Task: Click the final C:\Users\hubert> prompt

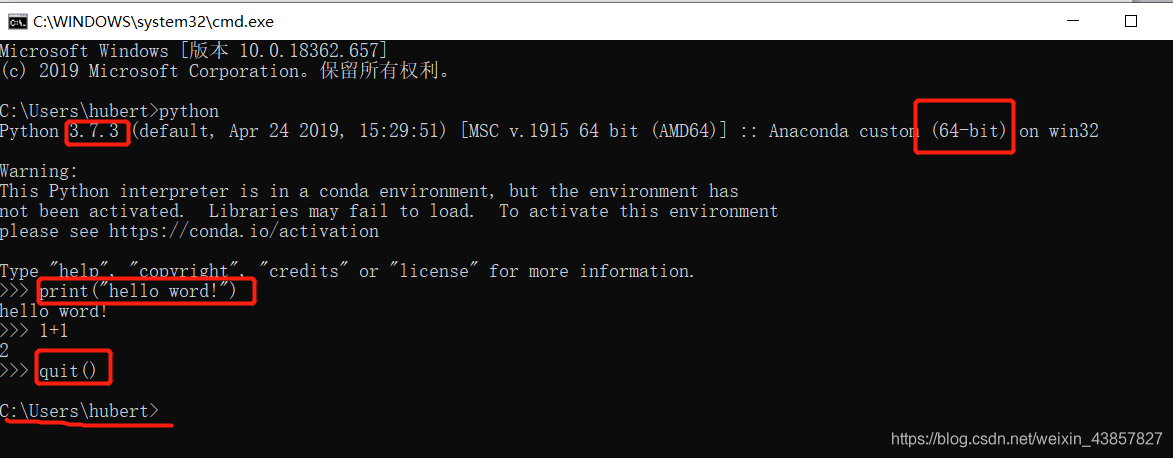Action: (x=79, y=411)
